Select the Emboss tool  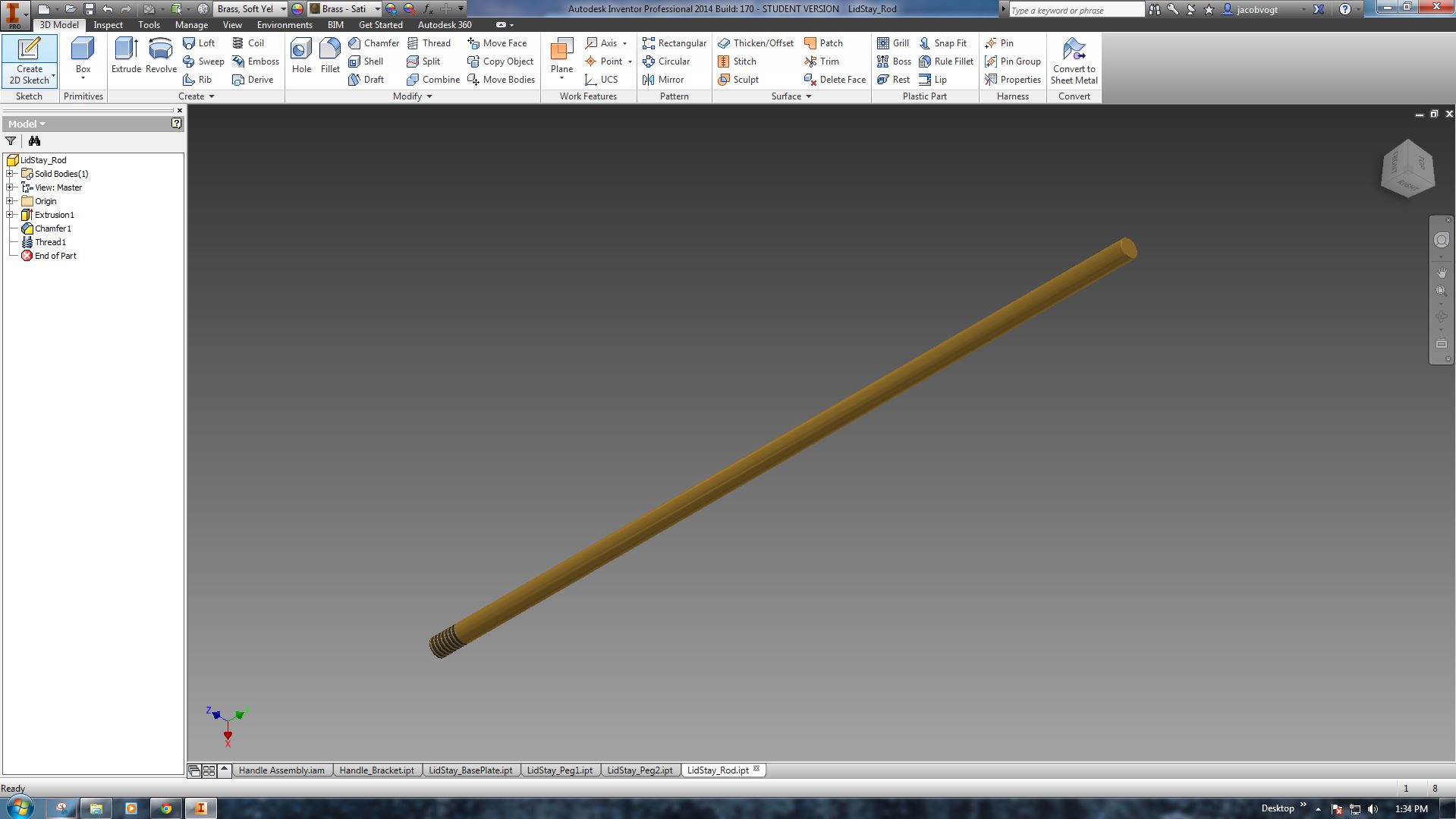pyautogui.click(x=256, y=61)
